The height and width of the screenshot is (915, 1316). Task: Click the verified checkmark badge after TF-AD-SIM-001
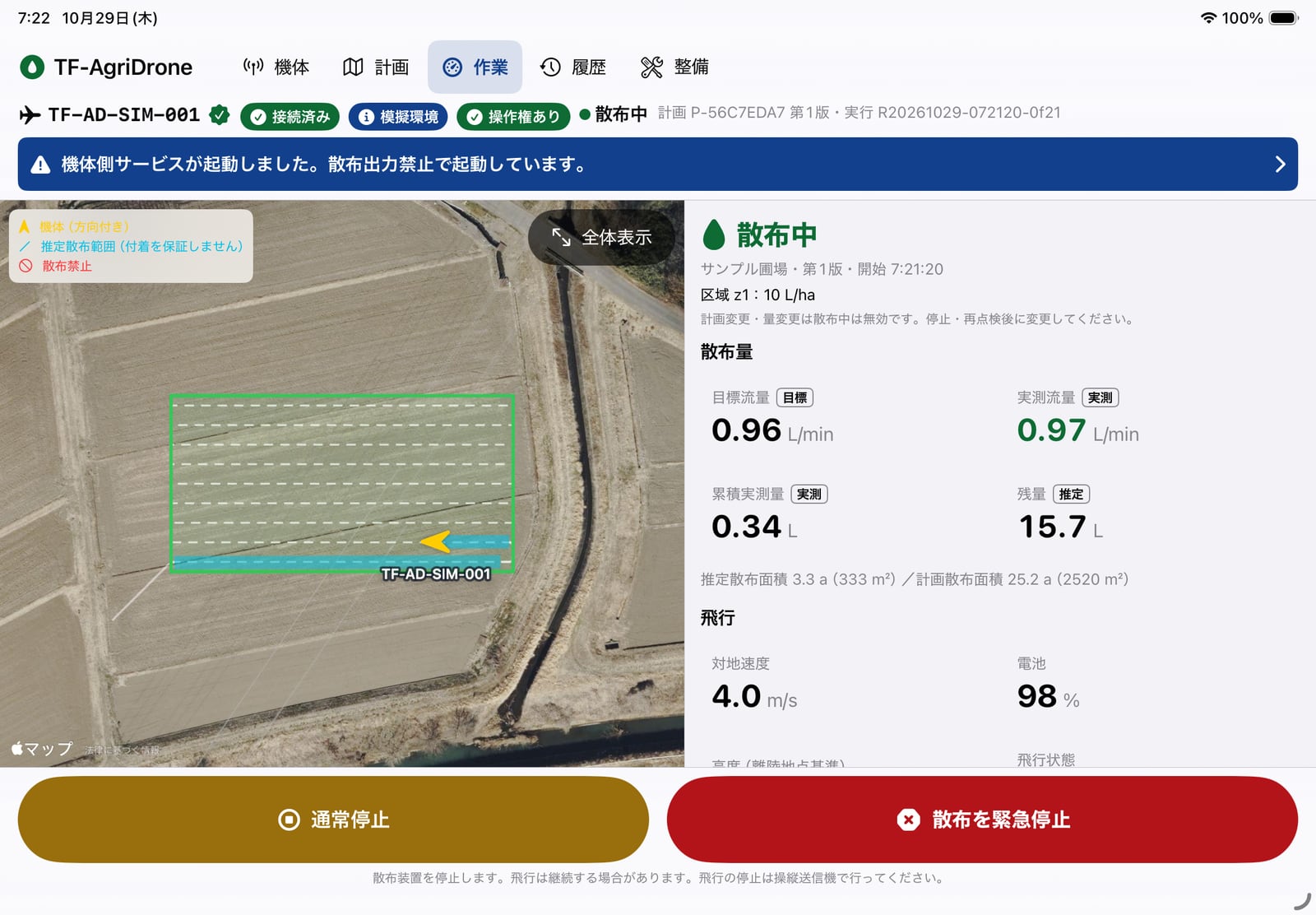(x=220, y=115)
